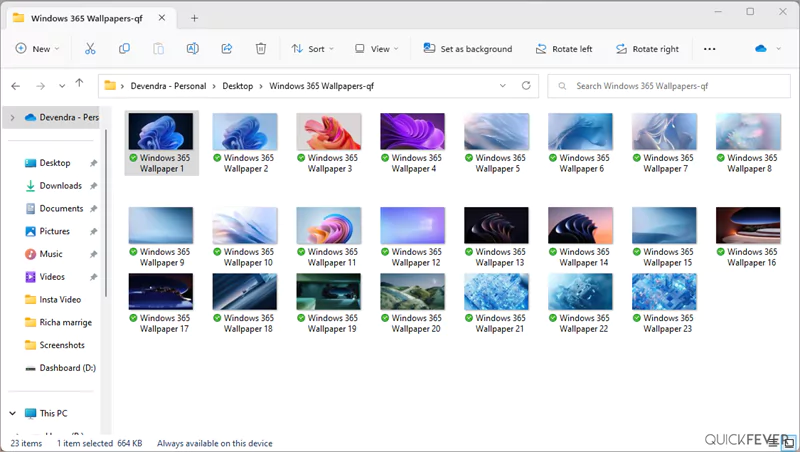Click the Rename icon in toolbar
Screen dimensions: 800x452
point(192,49)
